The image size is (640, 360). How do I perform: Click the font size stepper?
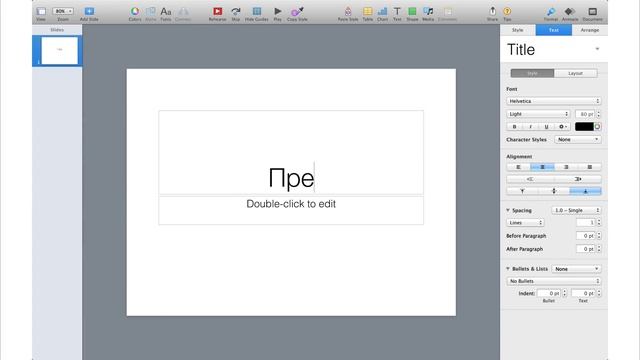[x=599, y=114]
